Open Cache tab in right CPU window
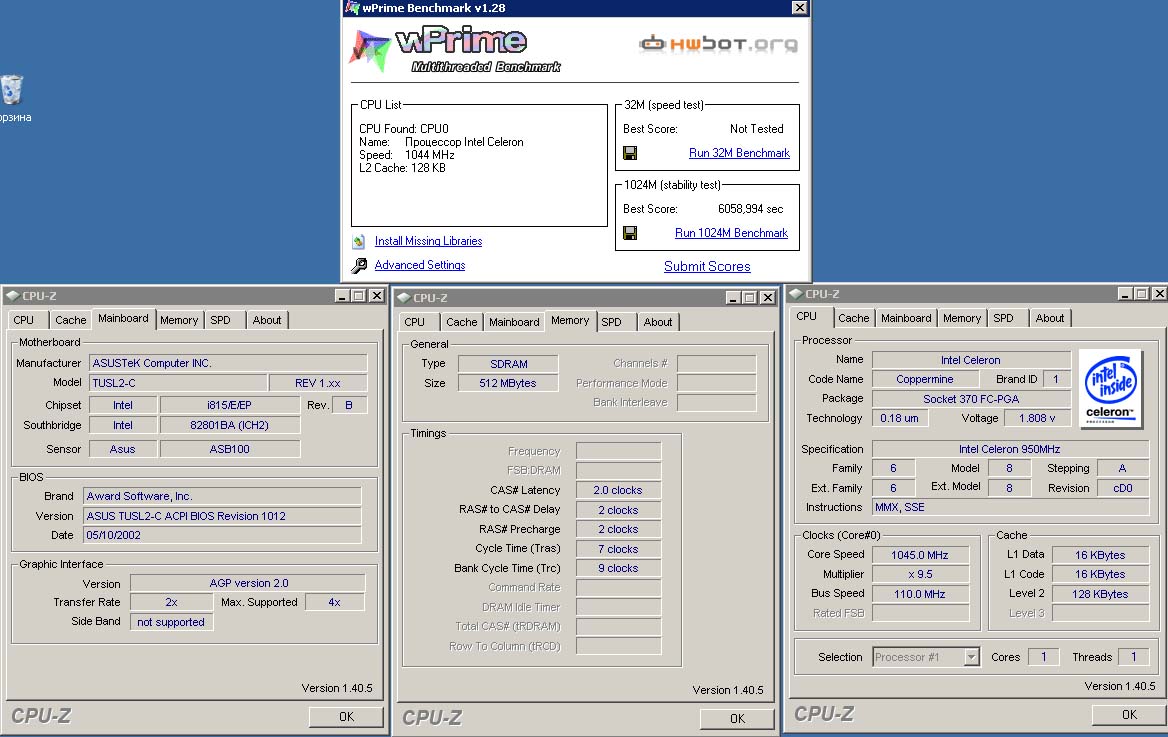The height and width of the screenshot is (737, 1168). (x=854, y=318)
